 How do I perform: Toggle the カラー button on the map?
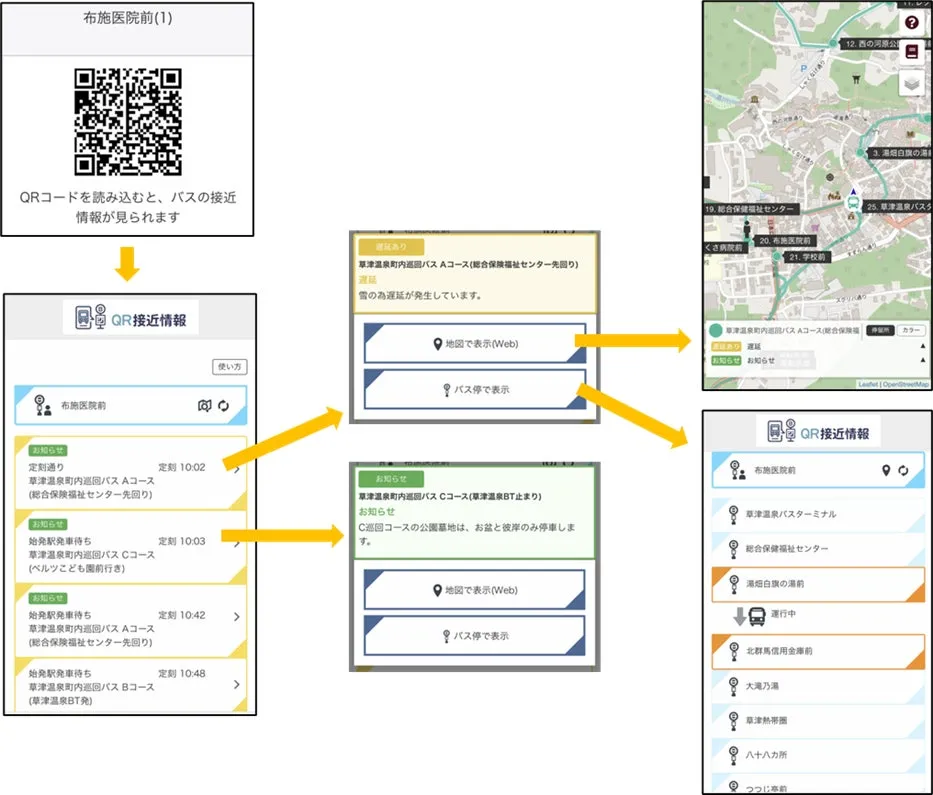click(x=911, y=330)
